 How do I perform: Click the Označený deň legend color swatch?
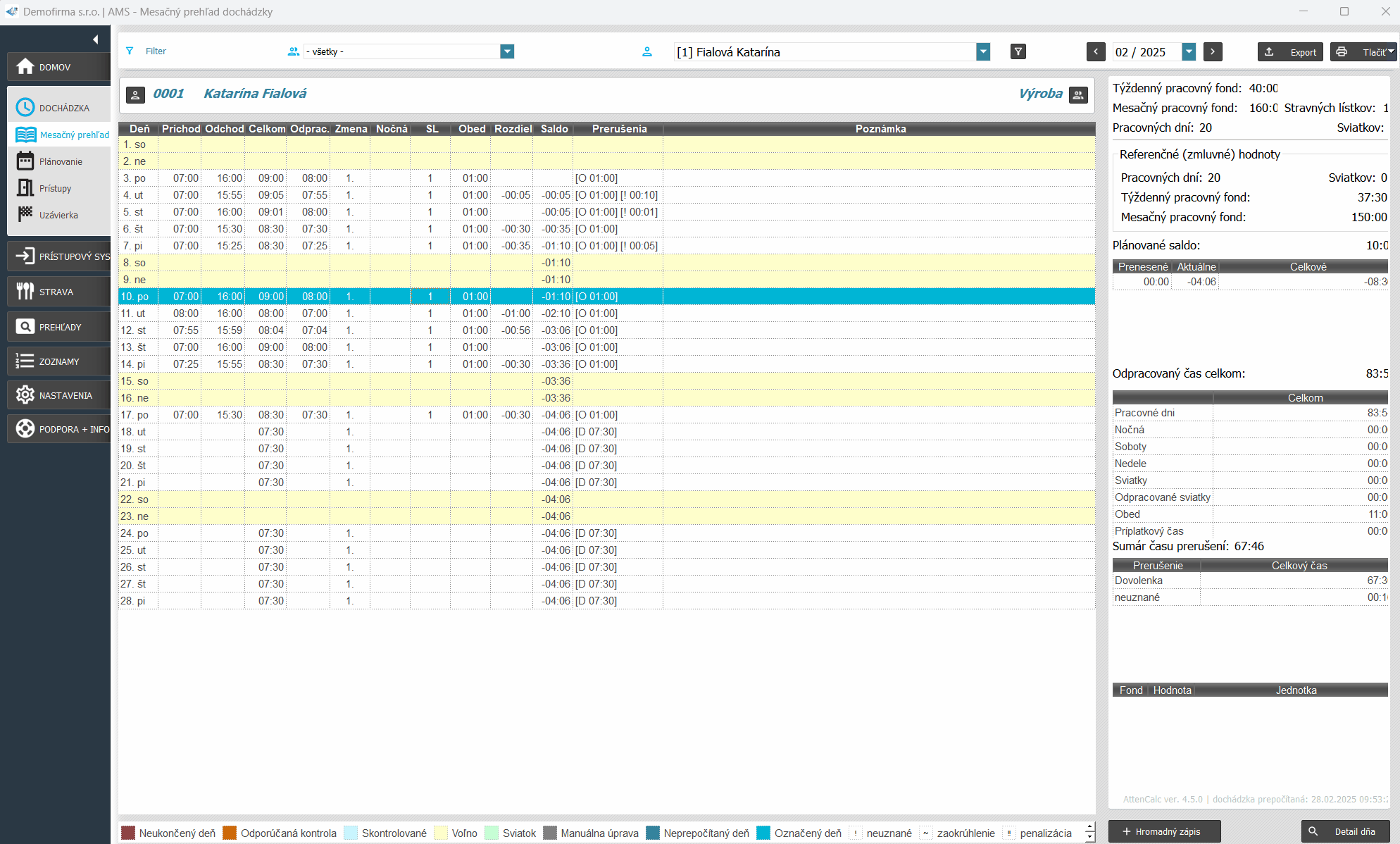click(763, 833)
